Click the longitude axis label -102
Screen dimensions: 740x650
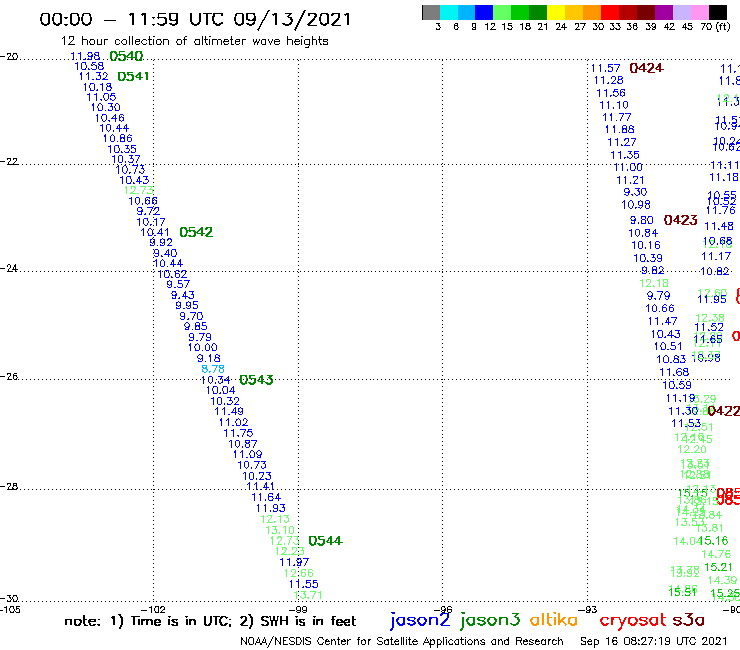pos(153,609)
